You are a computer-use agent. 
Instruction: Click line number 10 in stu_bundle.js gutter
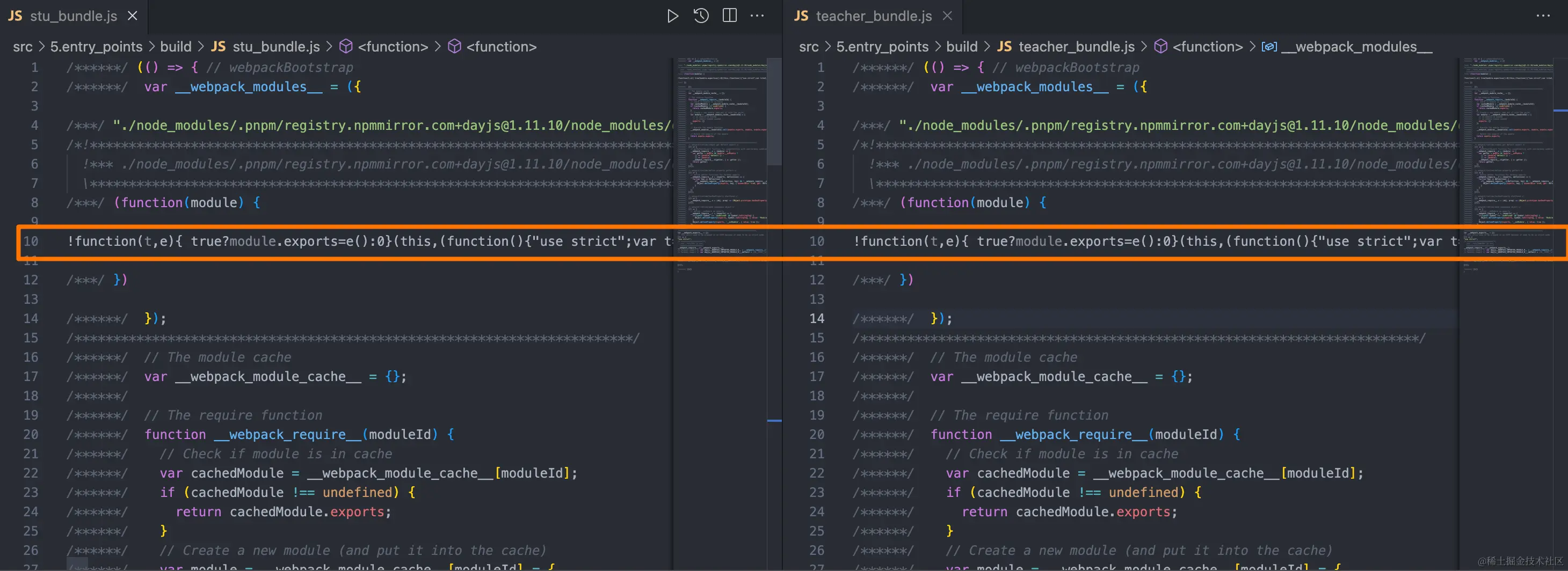(31, 241)
